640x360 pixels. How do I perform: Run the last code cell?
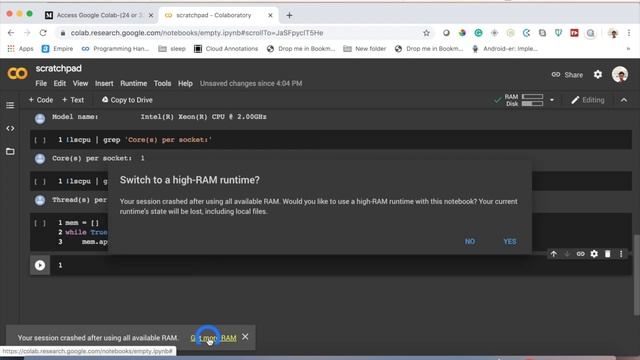click(x=40, y=265)
